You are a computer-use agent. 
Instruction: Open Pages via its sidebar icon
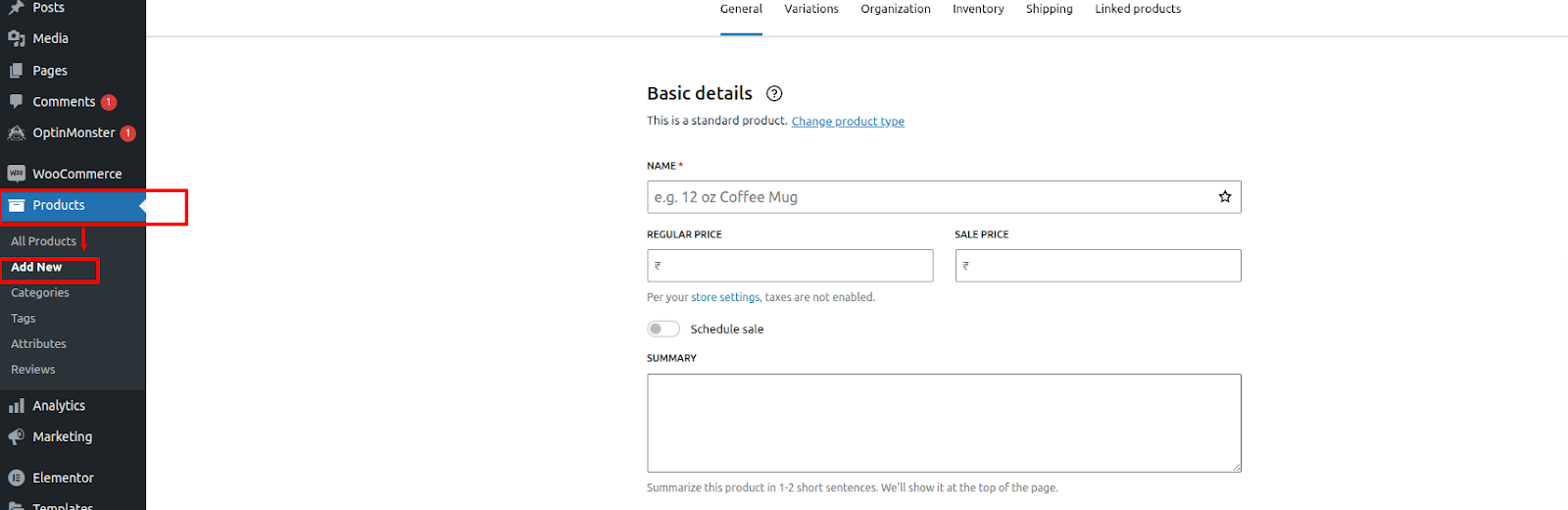point(17,71)
